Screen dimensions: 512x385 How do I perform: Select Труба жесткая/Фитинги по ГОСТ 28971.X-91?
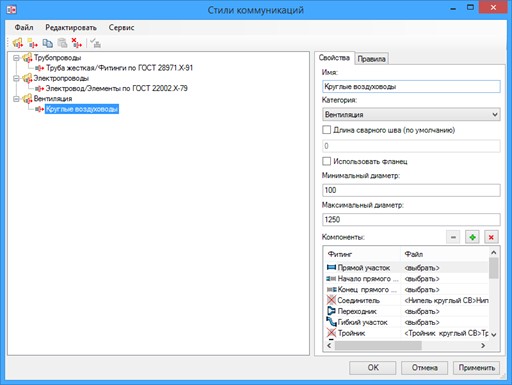point(119,68)
